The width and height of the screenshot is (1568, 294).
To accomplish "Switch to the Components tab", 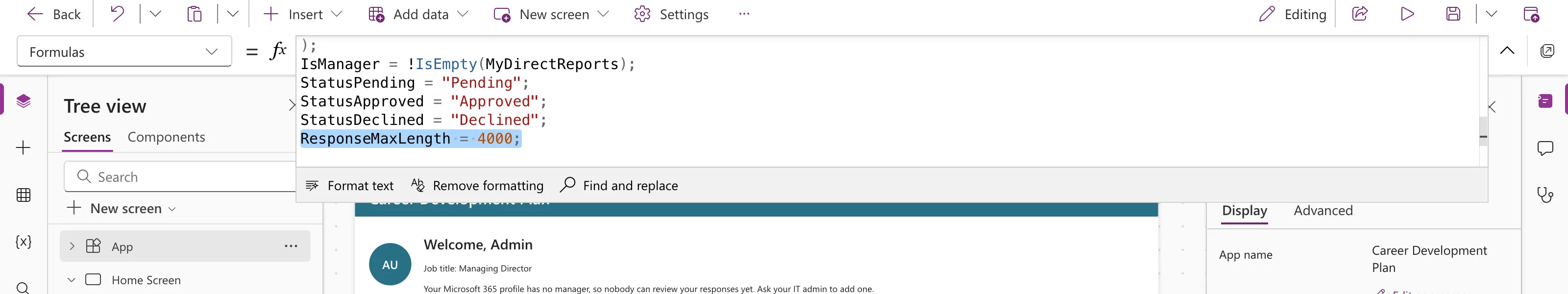I will tap(166, 137).
